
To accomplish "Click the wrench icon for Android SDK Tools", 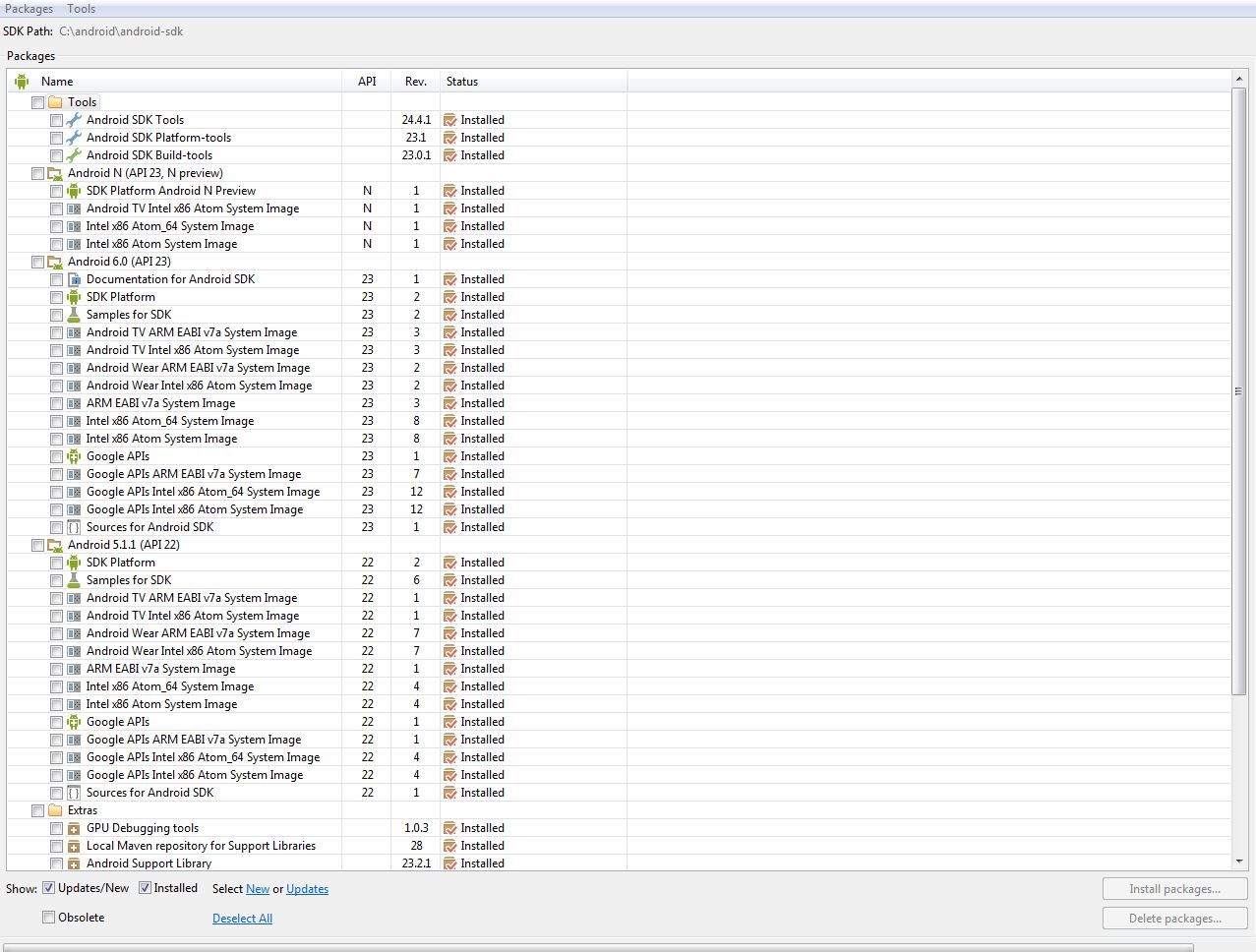I will [x=74, y=120].
